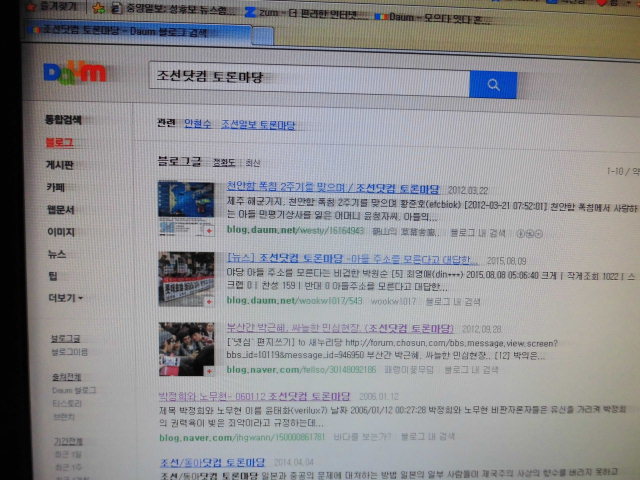Click the new tab button beside active tab
This screenshot has height=480, width=640.
[262, 36]
